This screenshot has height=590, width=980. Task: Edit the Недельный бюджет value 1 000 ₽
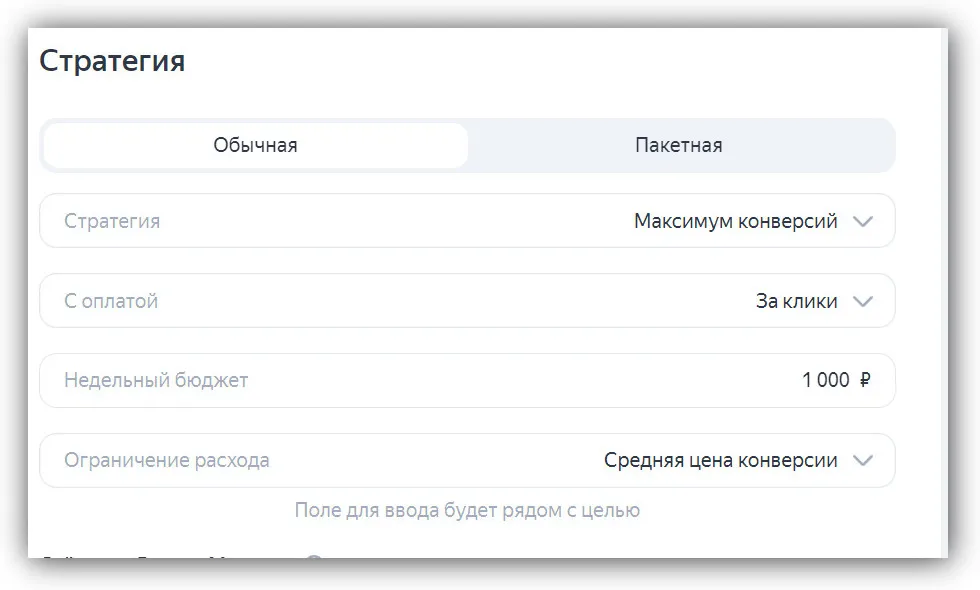[468, 380]
